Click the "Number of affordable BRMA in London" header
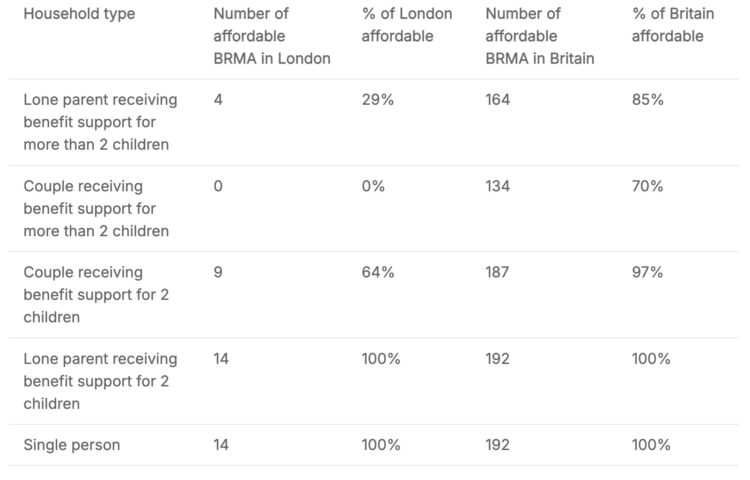Viewport: 750px width, 480px height. (x=271, y=36)
